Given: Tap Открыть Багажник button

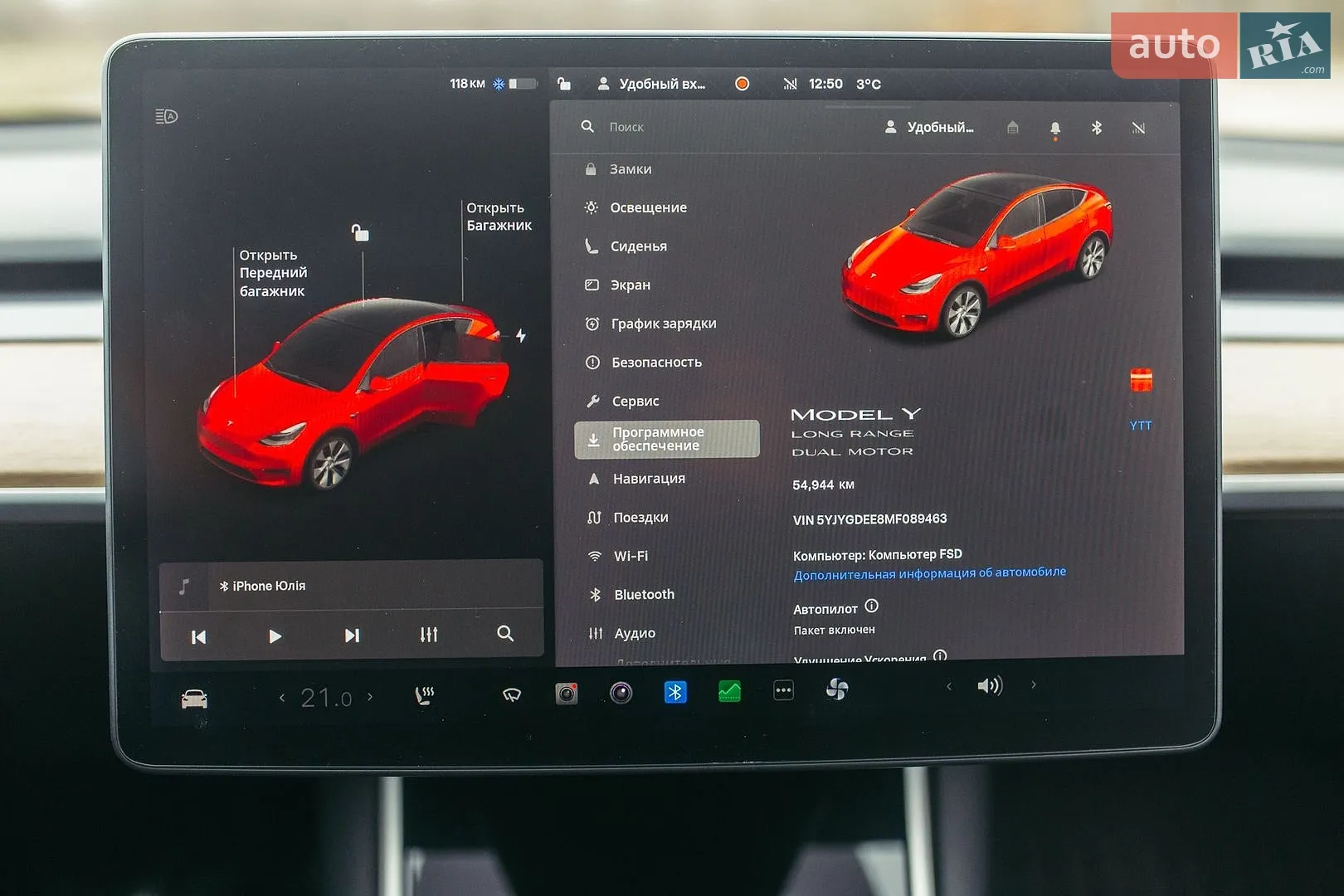Looking at the screenshot, I should pyautogui.click(x=499, y=217).
